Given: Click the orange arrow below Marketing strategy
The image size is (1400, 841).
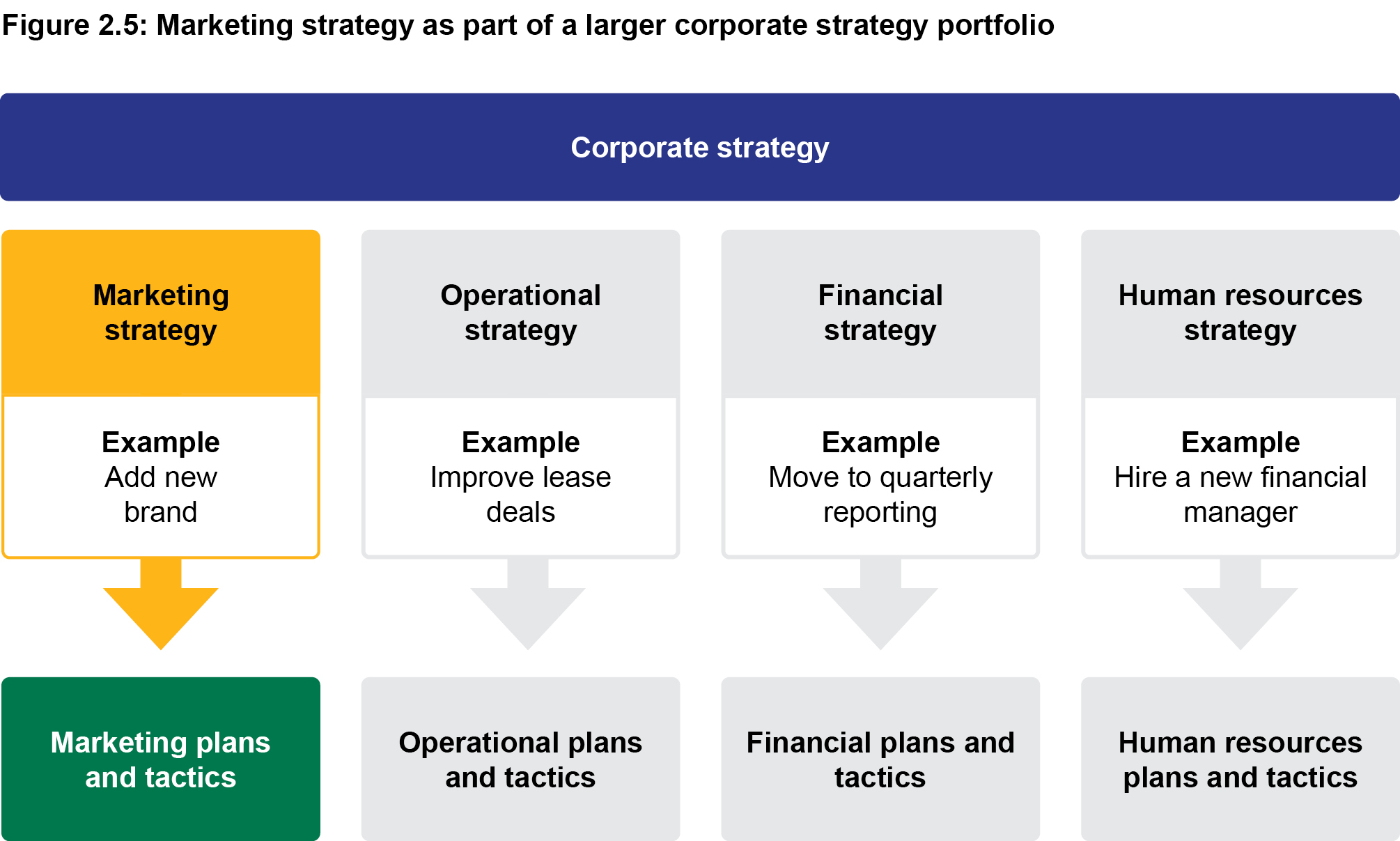Looking at the screenshot, I should pyautogui.click(x=161, y=608).
